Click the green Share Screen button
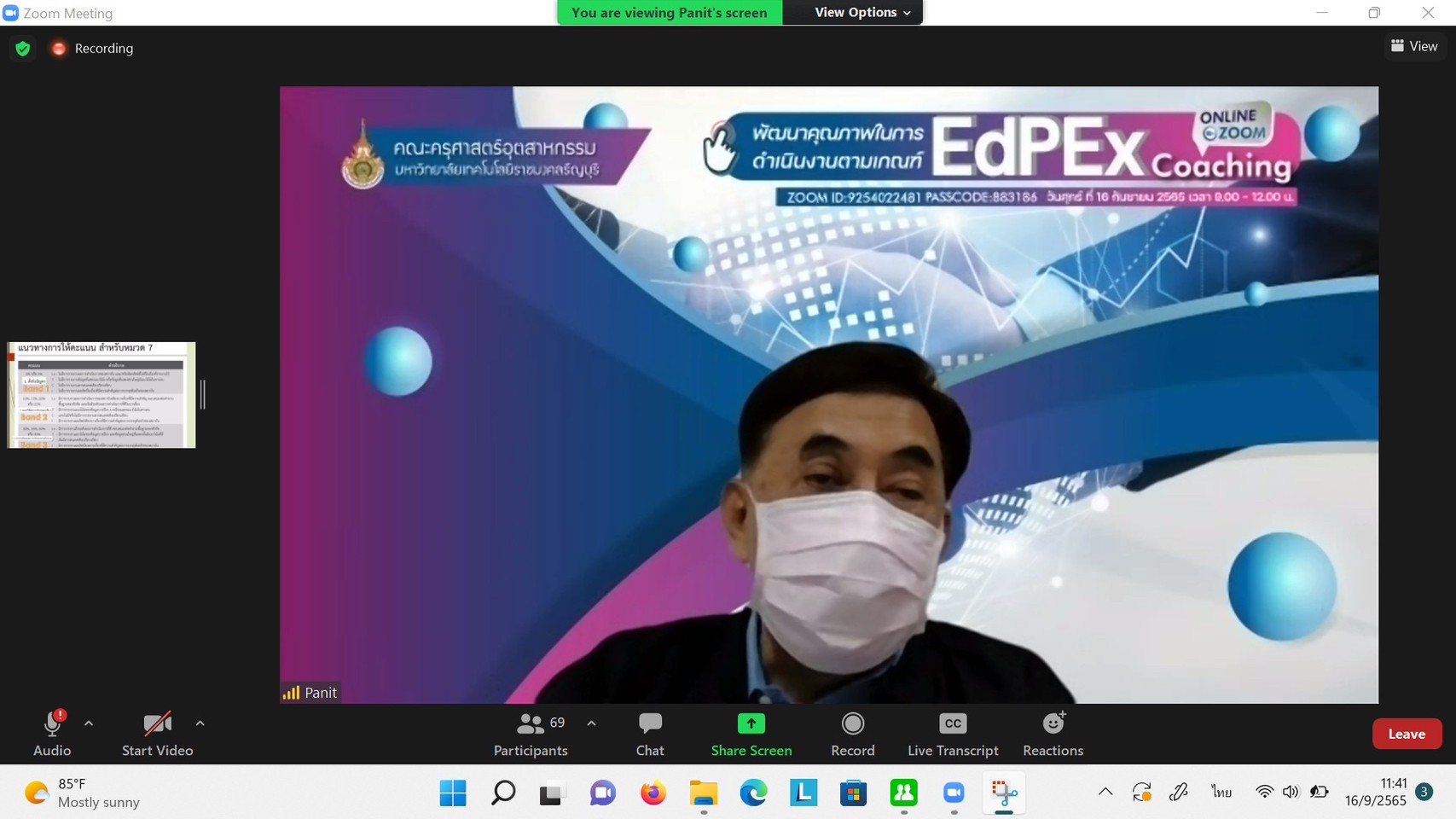1456x819 pixels. point(751,735)
